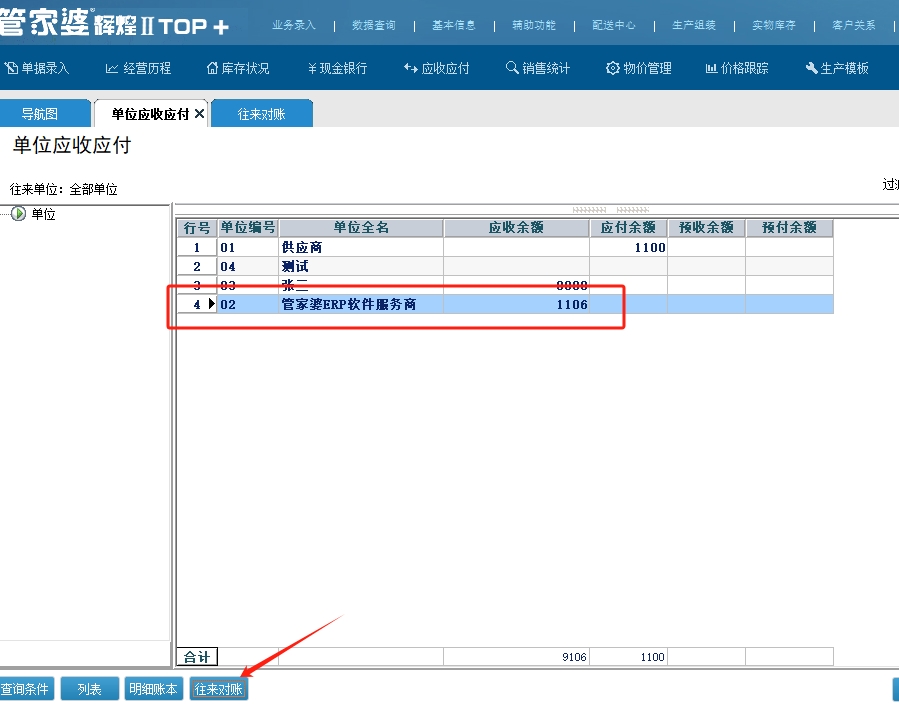The image size is (899, 708).
Task: Select the 测试 row name cell
Action: point(361,266)
